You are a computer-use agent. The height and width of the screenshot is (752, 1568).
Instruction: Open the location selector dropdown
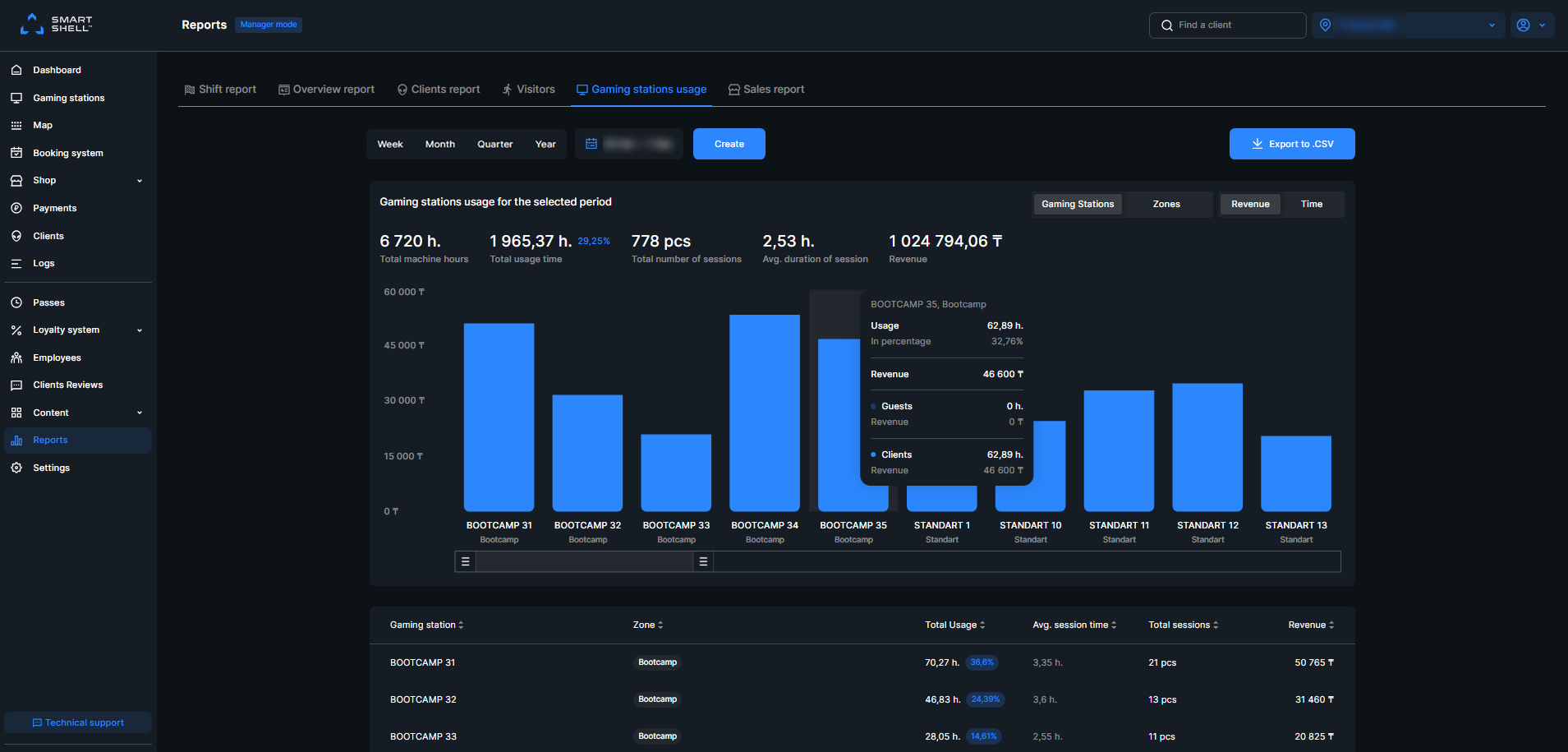click(x=1407, y=25)
